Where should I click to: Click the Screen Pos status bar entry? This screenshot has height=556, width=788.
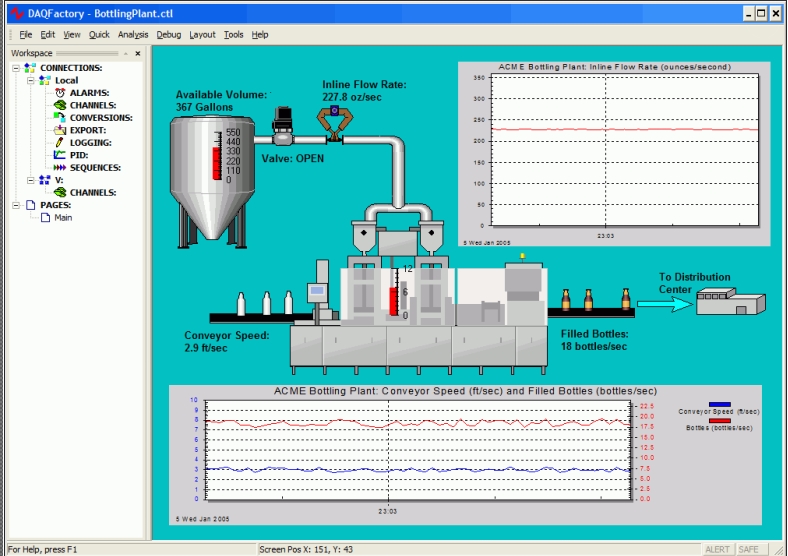coord(306,549)
